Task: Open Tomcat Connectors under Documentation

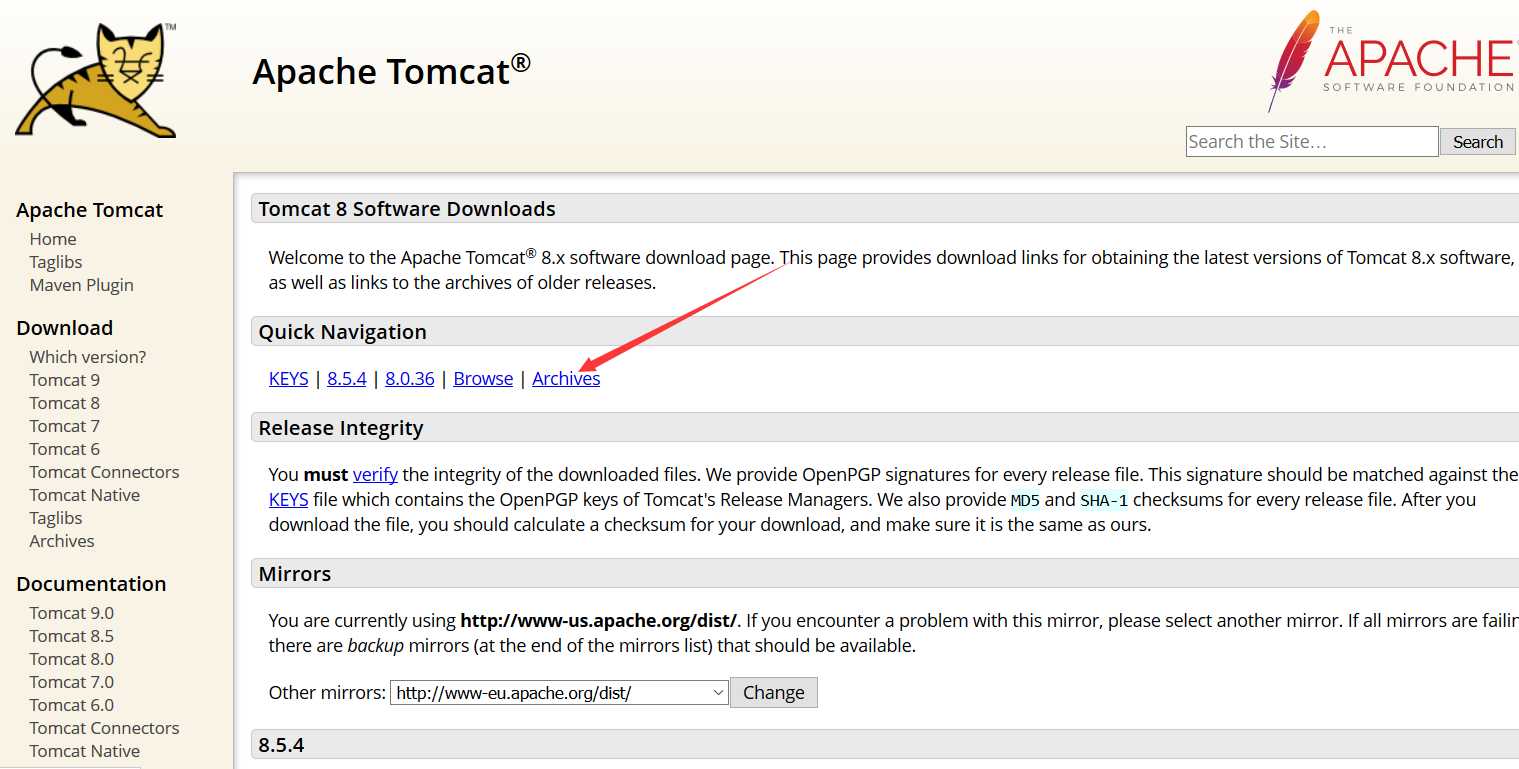Action: [104, 728]
